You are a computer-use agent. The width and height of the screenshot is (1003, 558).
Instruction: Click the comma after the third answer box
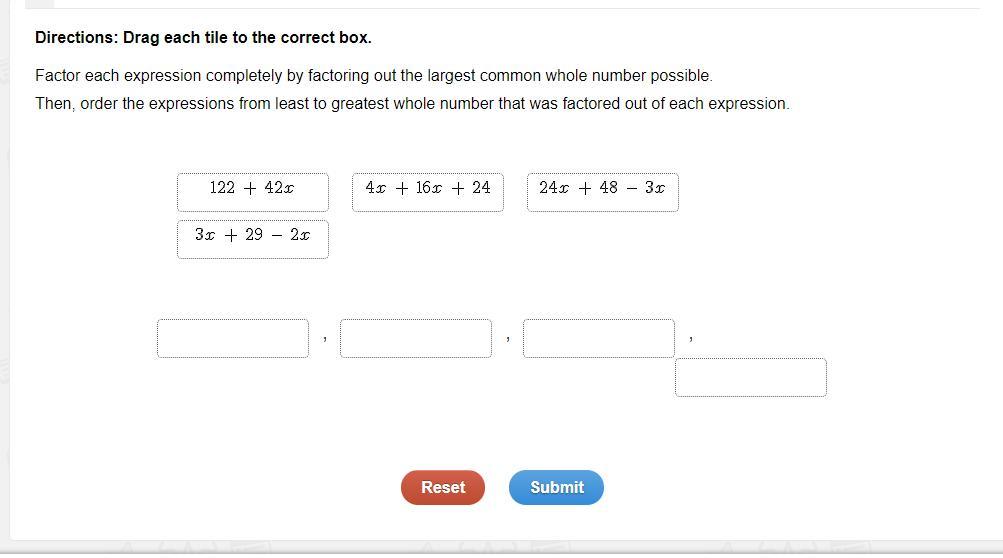pos(691,340)
